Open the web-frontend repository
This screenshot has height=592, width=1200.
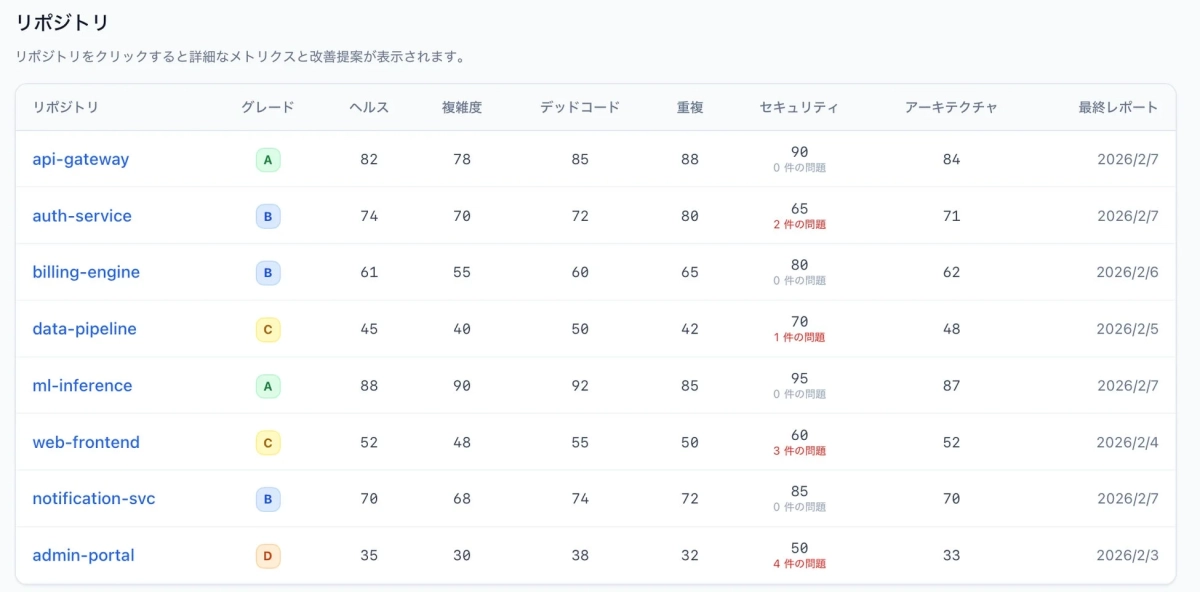[x=86, y=442]
